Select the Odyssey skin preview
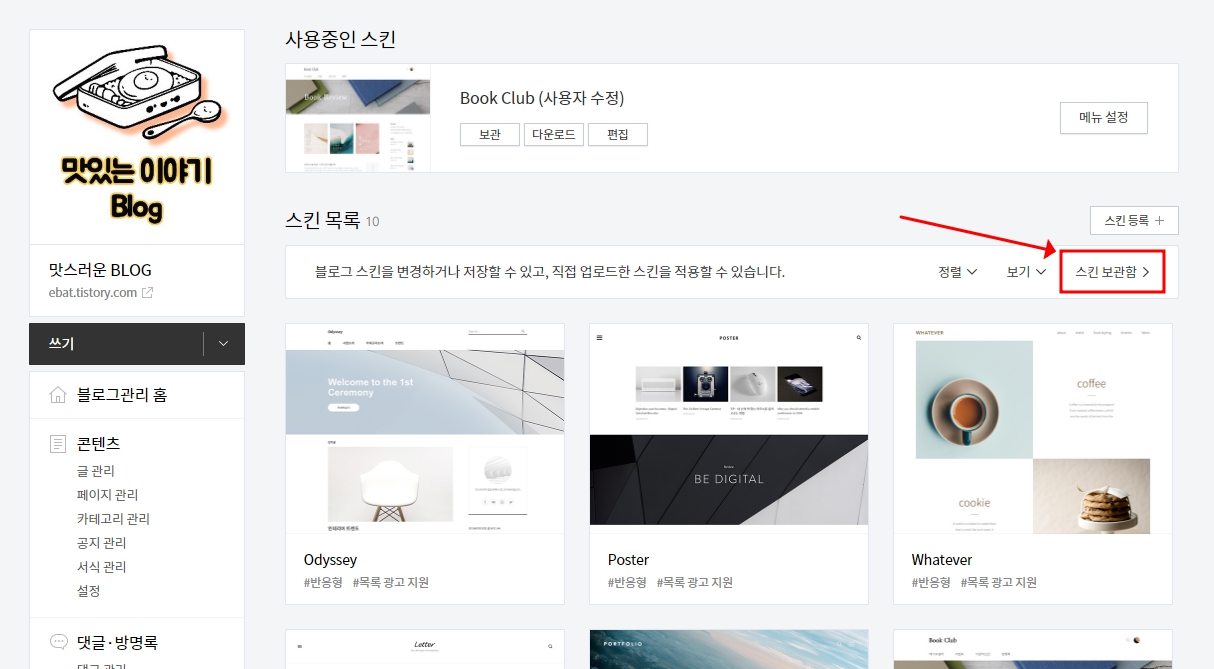 pos(425,429)
